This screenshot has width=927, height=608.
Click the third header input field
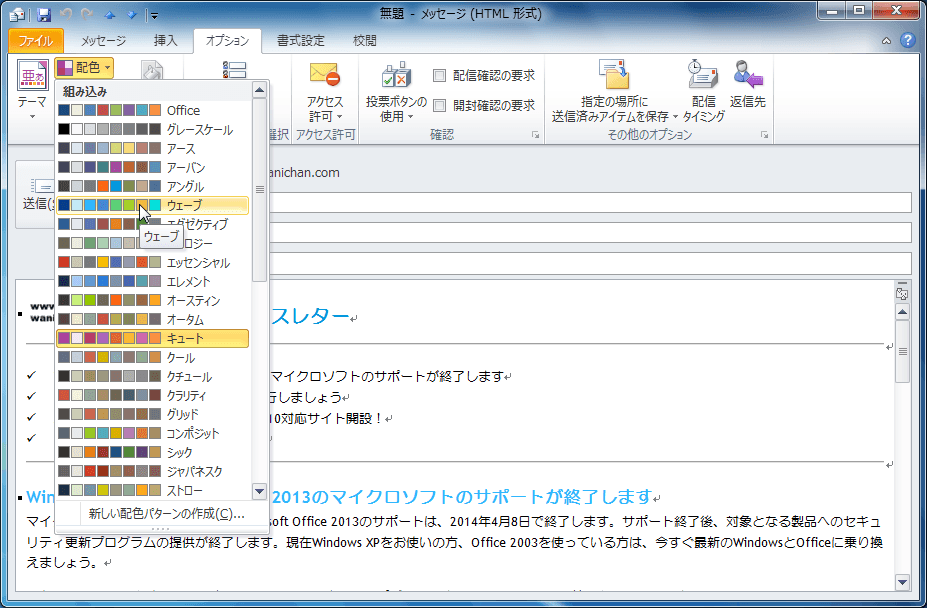590,263
